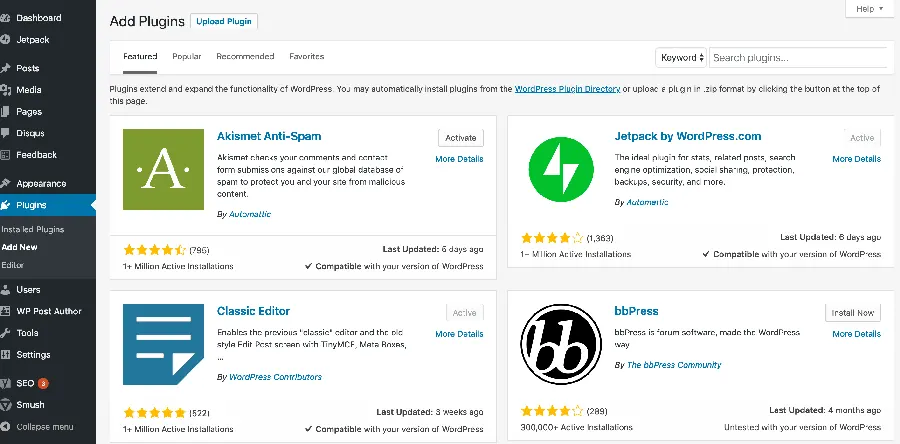Click the Classic Editor blue logo
The height and width of the screenshot is (444, 900).
[164, 344]
